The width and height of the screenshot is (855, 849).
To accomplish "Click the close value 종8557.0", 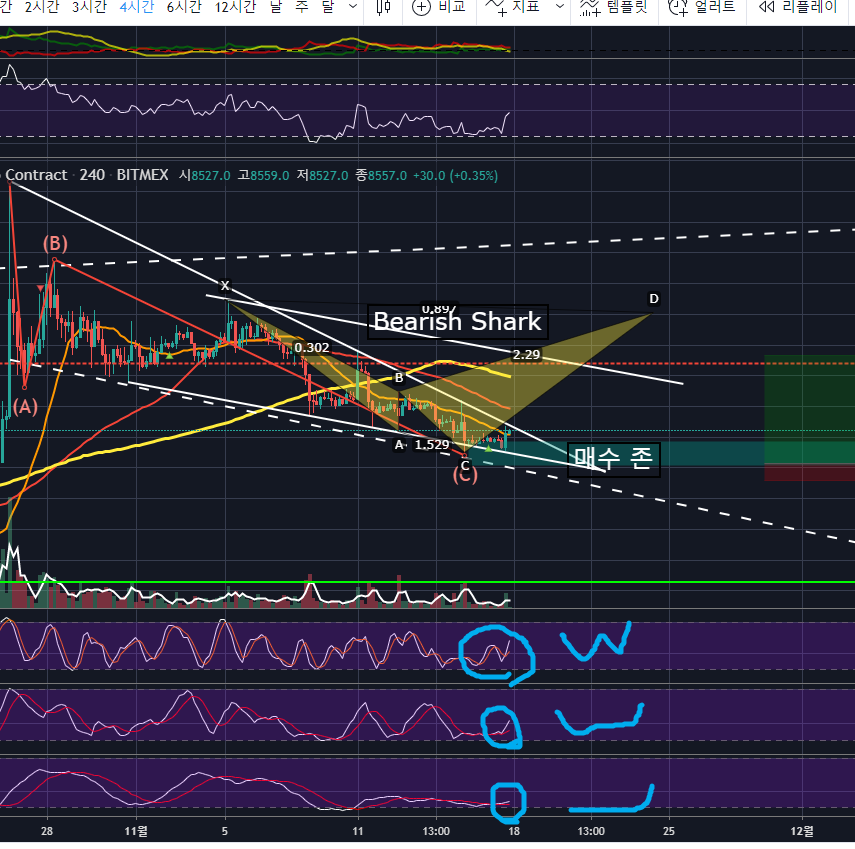I will point(381,176).
